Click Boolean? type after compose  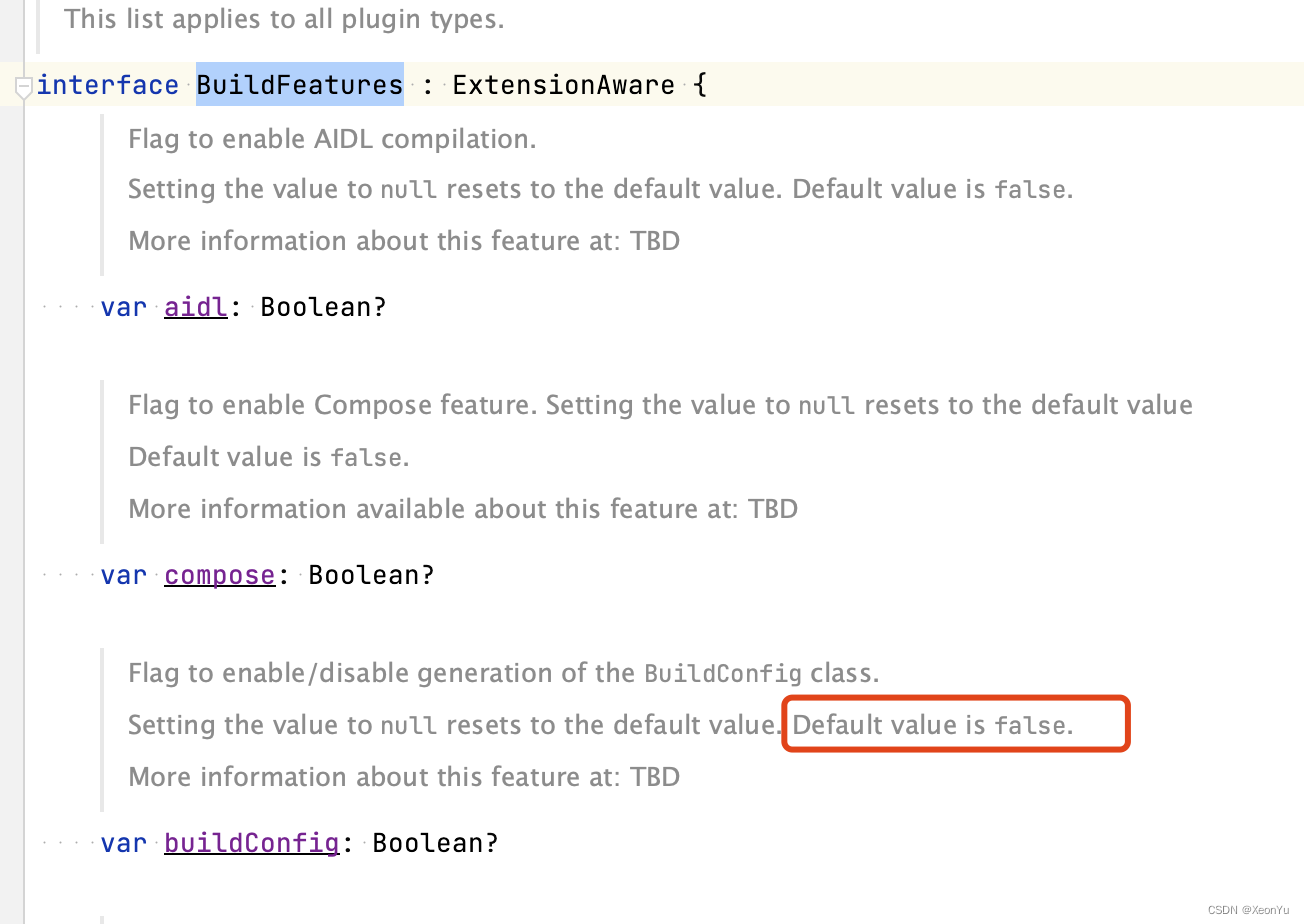tap(371, 575)
